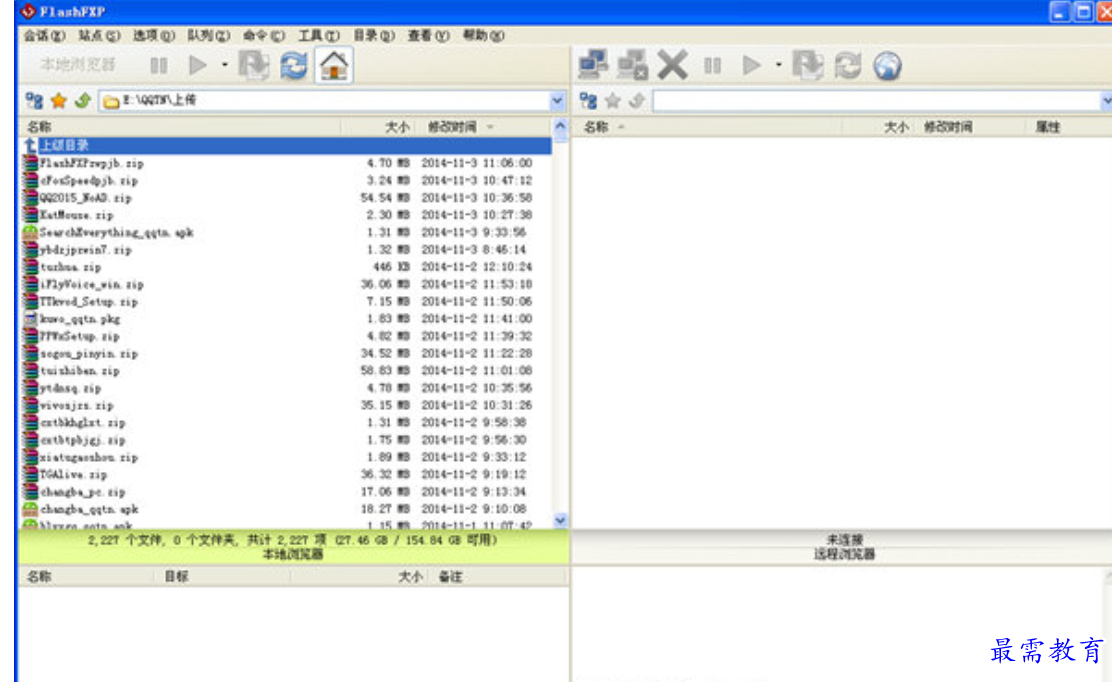1112x682 pixels.
Task: Select TGAlive.zip file
Action: click(73, 475)
